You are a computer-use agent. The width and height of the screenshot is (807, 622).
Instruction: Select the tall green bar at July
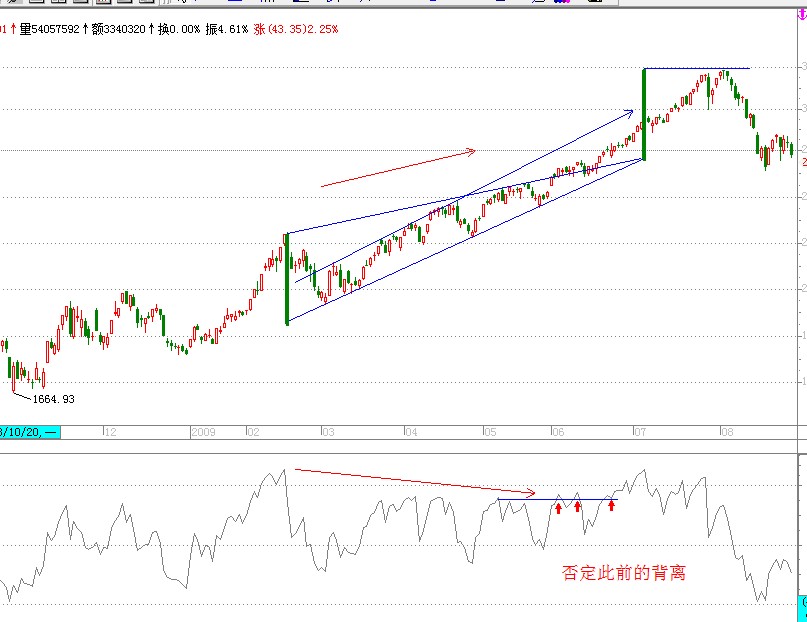pos(644,114)
